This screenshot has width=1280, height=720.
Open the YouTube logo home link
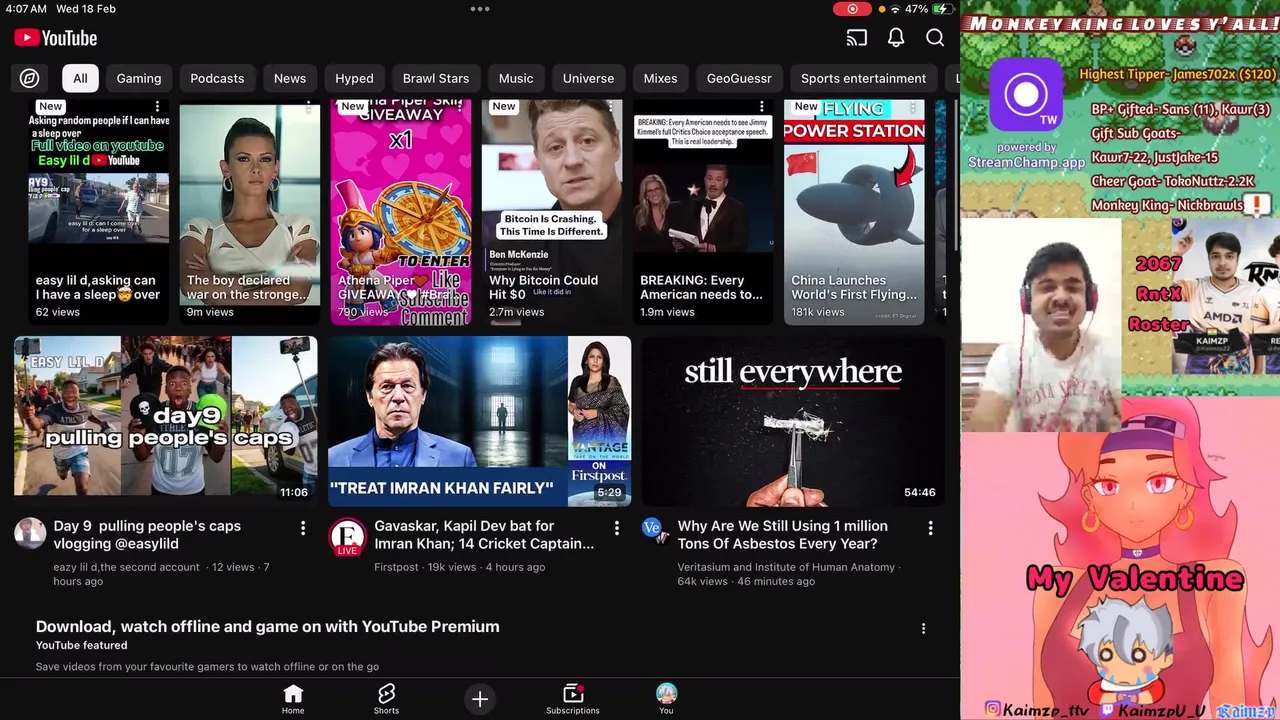pyautogui.click(x=56, y=38)
